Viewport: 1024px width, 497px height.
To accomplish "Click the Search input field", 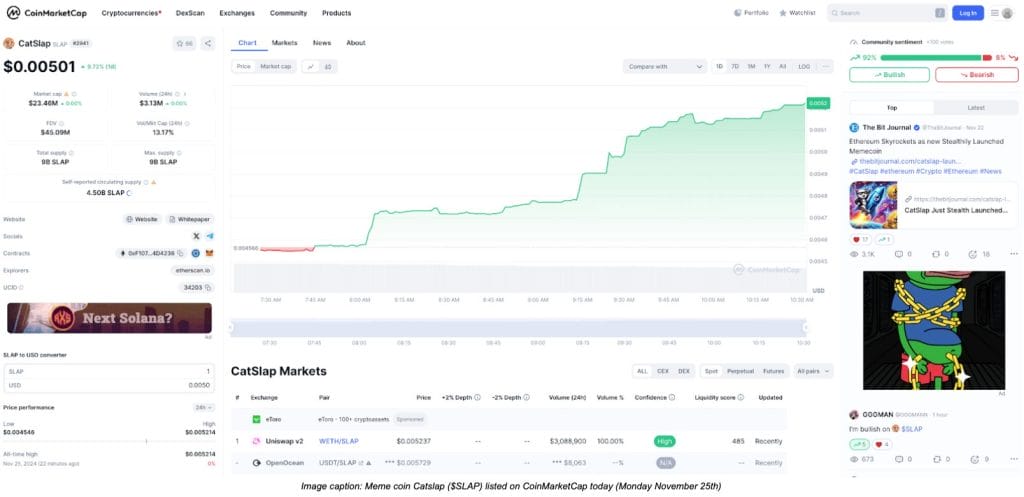I will pyautogui.click(x=886, y=13).
